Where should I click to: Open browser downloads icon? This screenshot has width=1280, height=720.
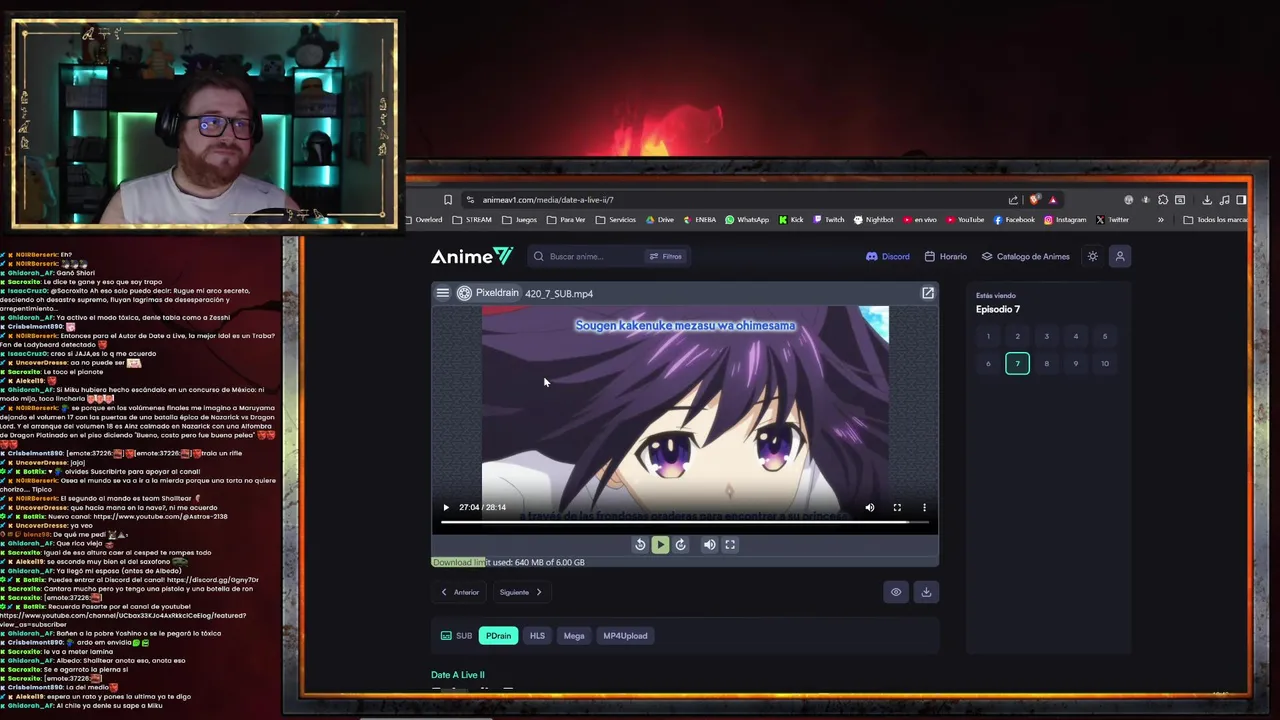click(x=1207, y=200)
